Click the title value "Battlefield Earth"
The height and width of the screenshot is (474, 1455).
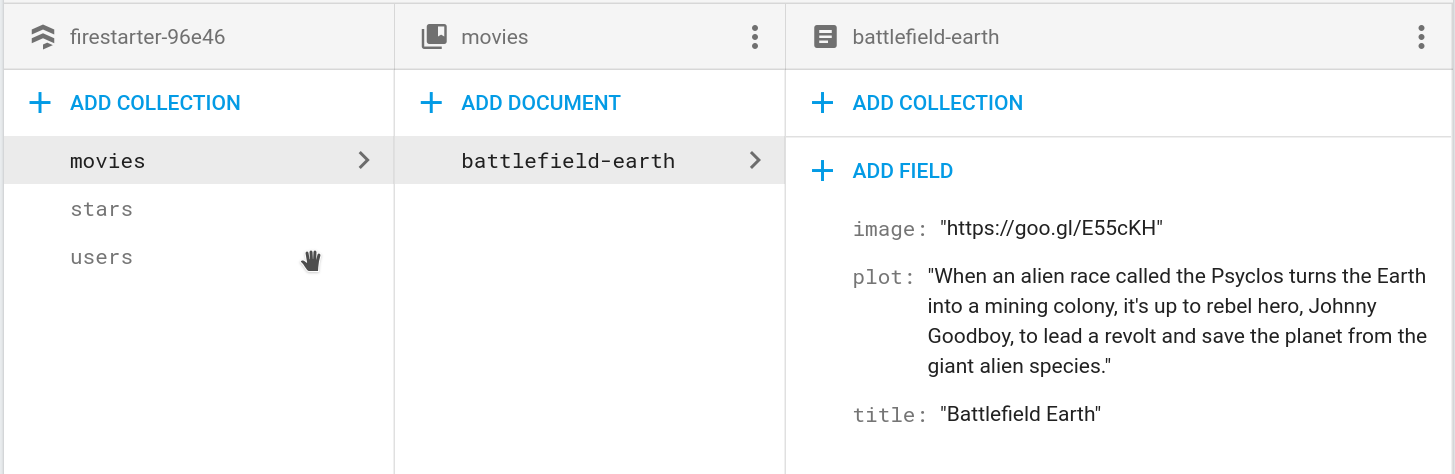pyautogui.click(x=1020, y=414)
